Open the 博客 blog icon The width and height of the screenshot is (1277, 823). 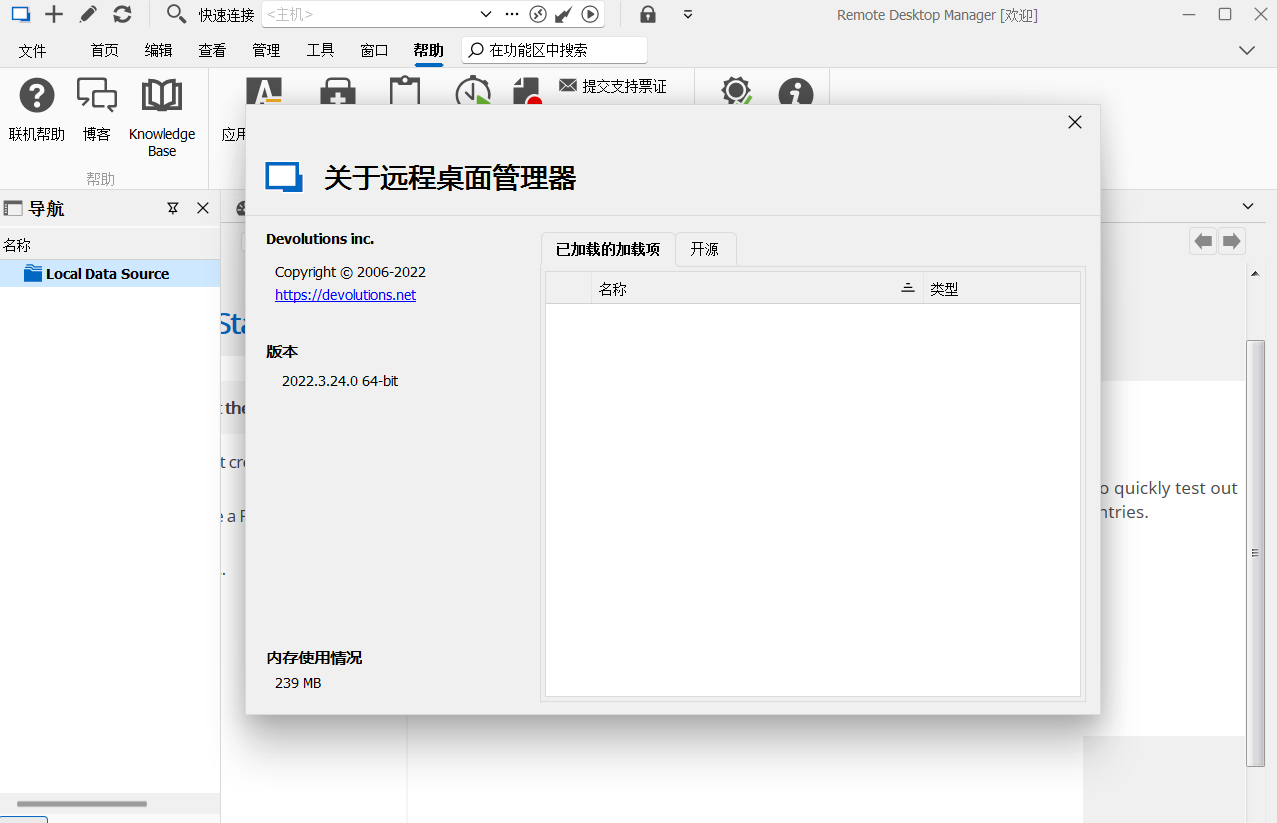pyautogui.click(x=97, y=96)
